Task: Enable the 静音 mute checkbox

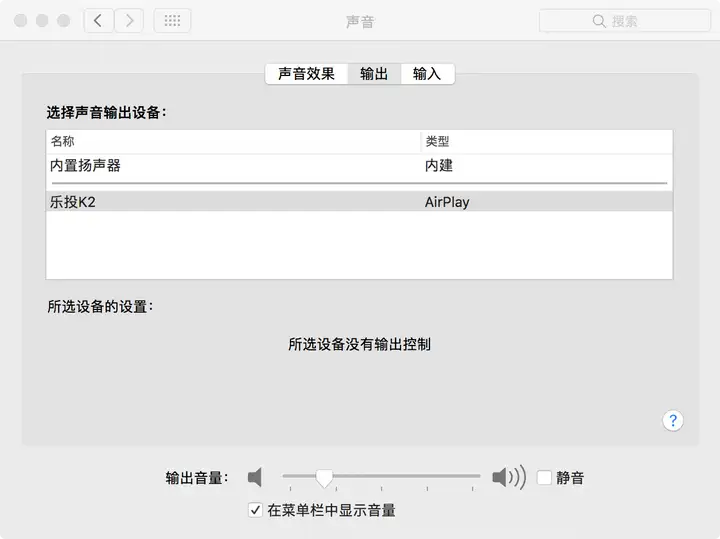Action: pyautogui.click(x=544, y=477)
